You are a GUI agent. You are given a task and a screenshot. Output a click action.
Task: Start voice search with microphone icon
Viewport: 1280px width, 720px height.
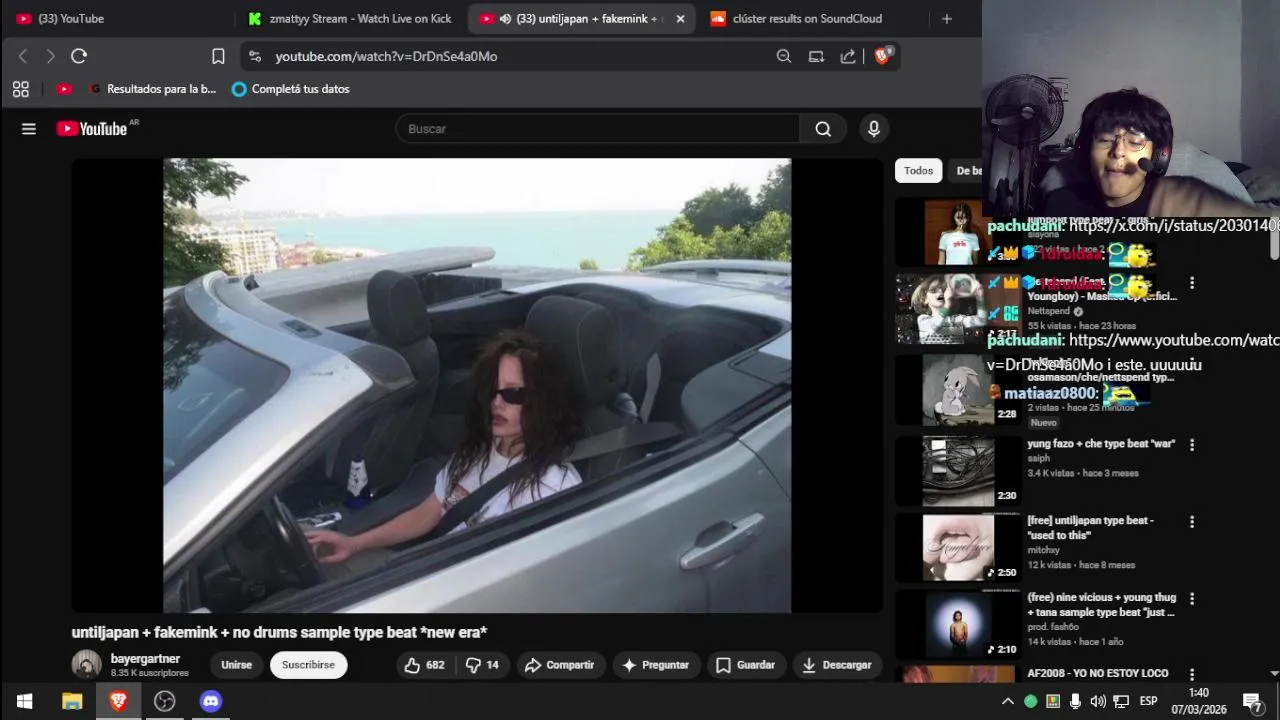[874, 129]
